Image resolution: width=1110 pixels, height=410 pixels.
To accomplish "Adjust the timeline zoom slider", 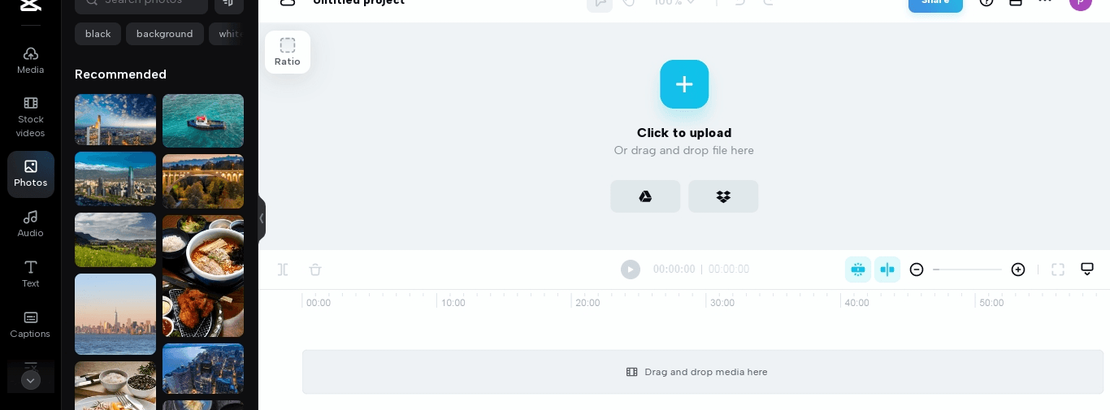I will 967,269.
